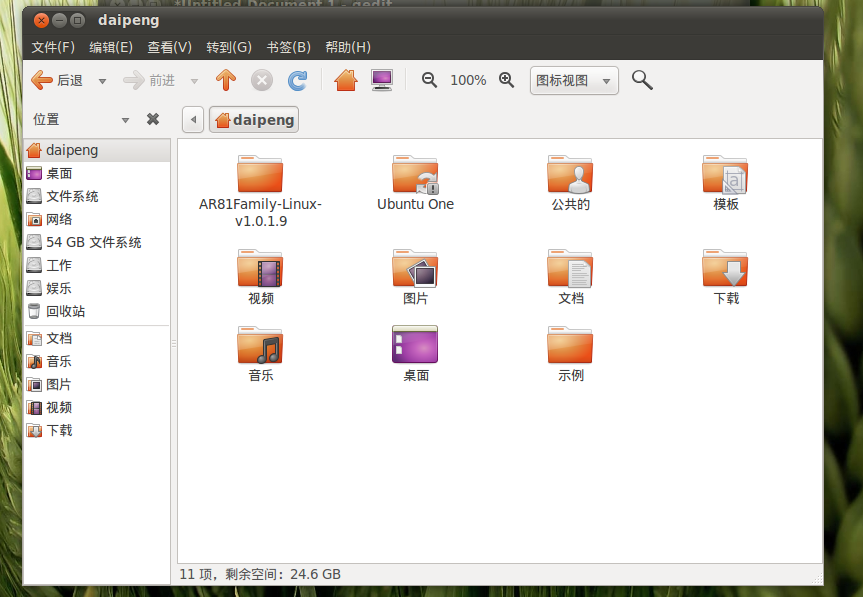Image resolution: width=863 pixels, height=597 pixels.
Task: Click the window resize grip corner
Action: [x=817, y=579]
